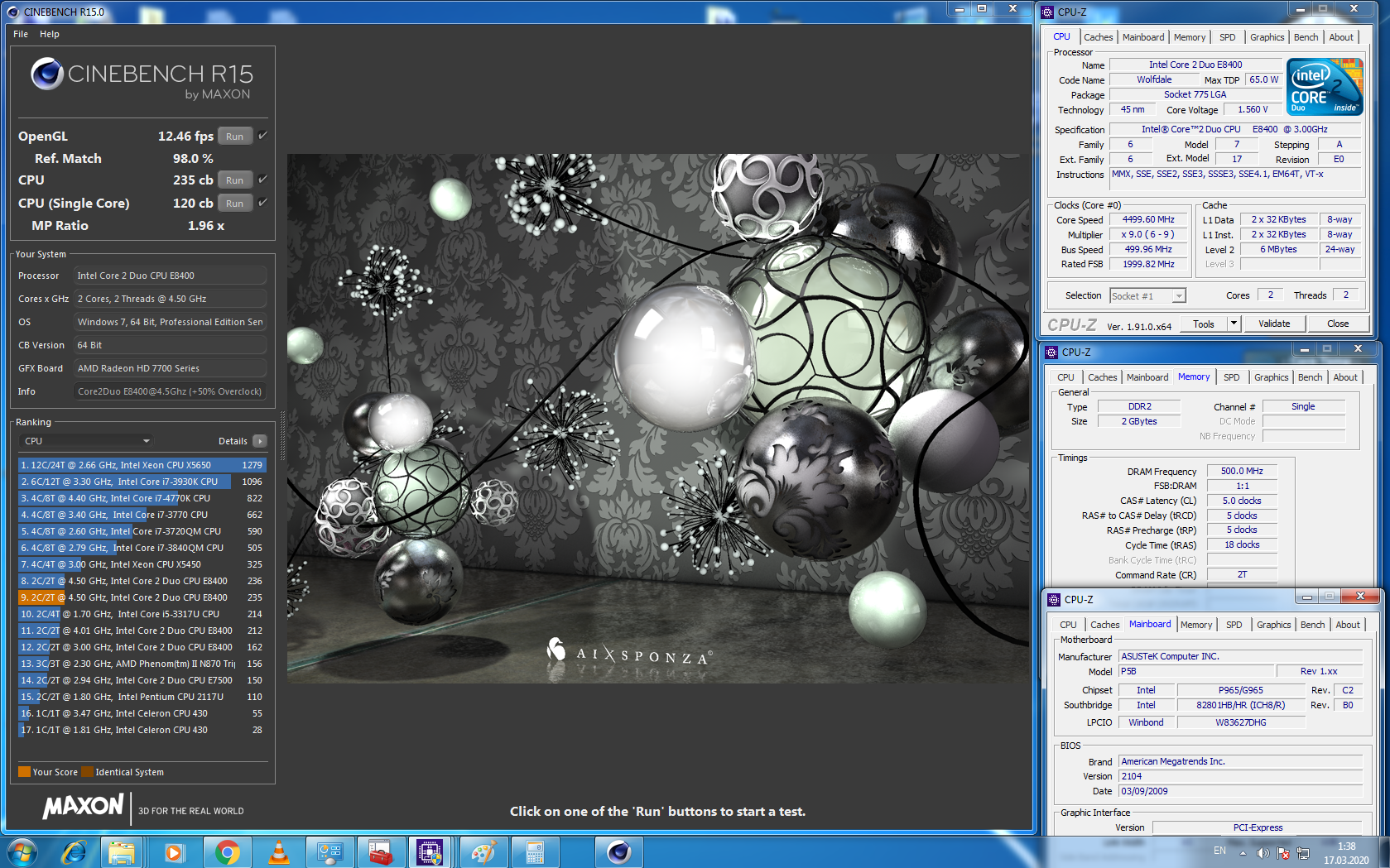
Task: Click the Close button in CPU-Z
Action: (1338, 324)
